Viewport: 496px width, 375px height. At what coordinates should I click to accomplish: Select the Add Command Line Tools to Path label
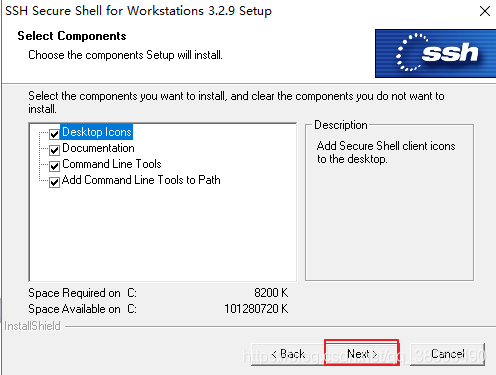tap(141, 180)
